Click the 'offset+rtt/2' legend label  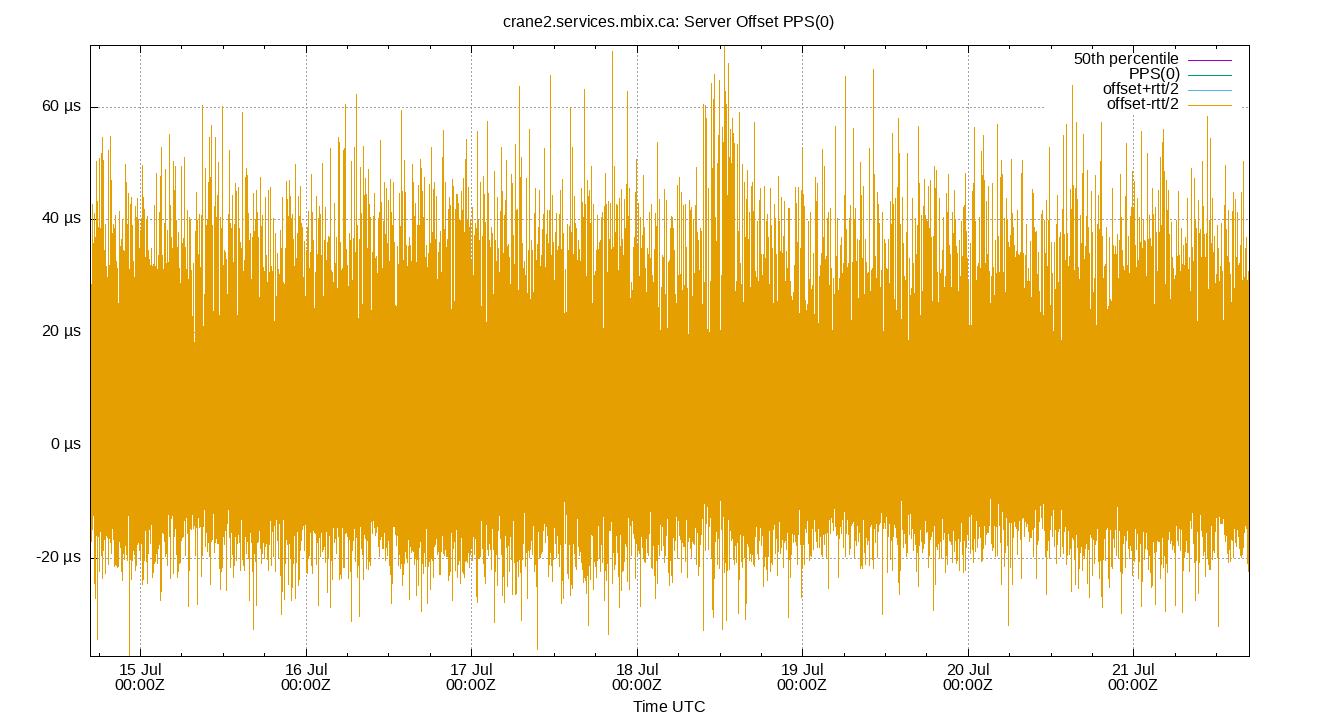coord(1141,89)
